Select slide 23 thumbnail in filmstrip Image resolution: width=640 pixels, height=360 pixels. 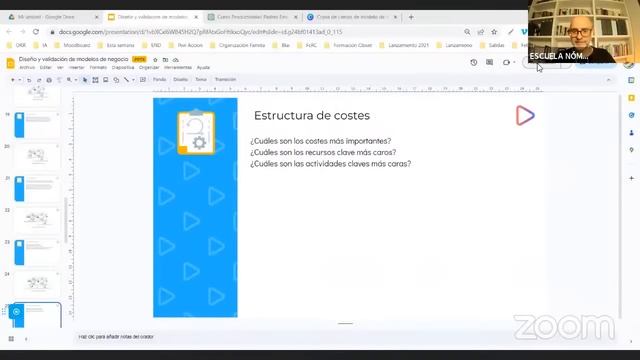point(37,253)
